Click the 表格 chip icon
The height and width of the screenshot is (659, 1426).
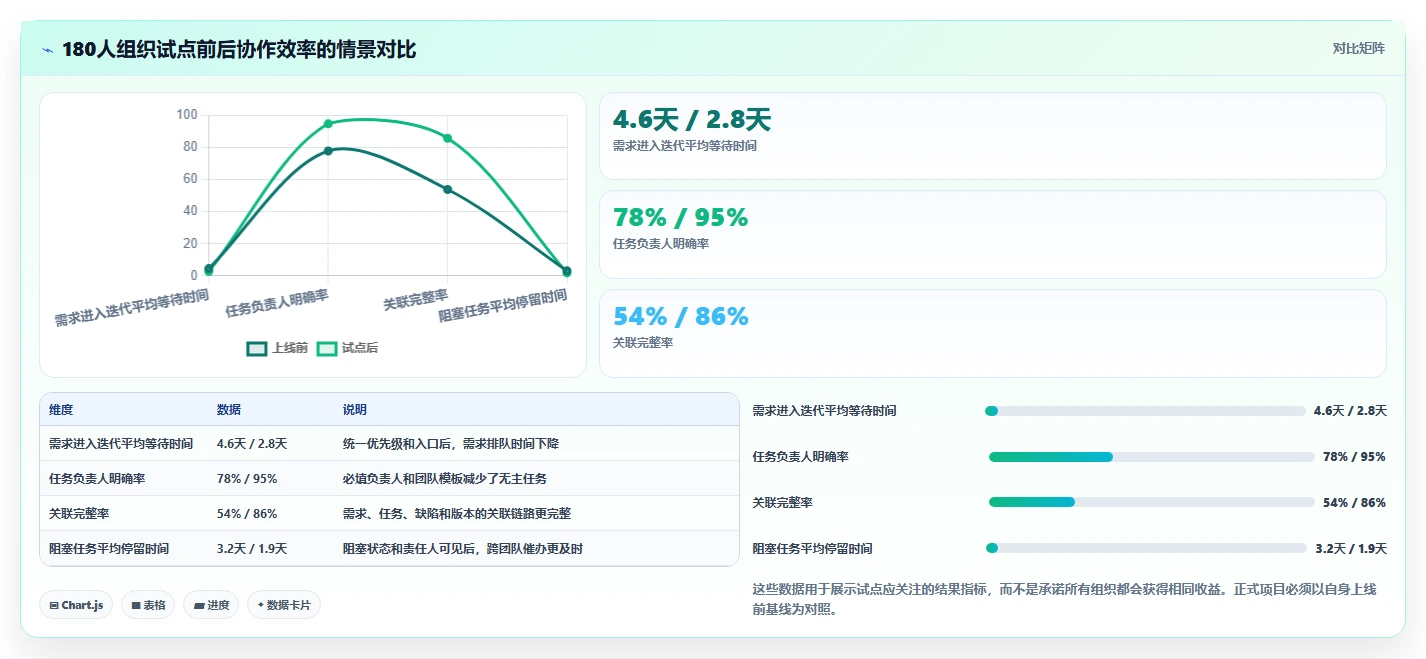click(135, 605)
